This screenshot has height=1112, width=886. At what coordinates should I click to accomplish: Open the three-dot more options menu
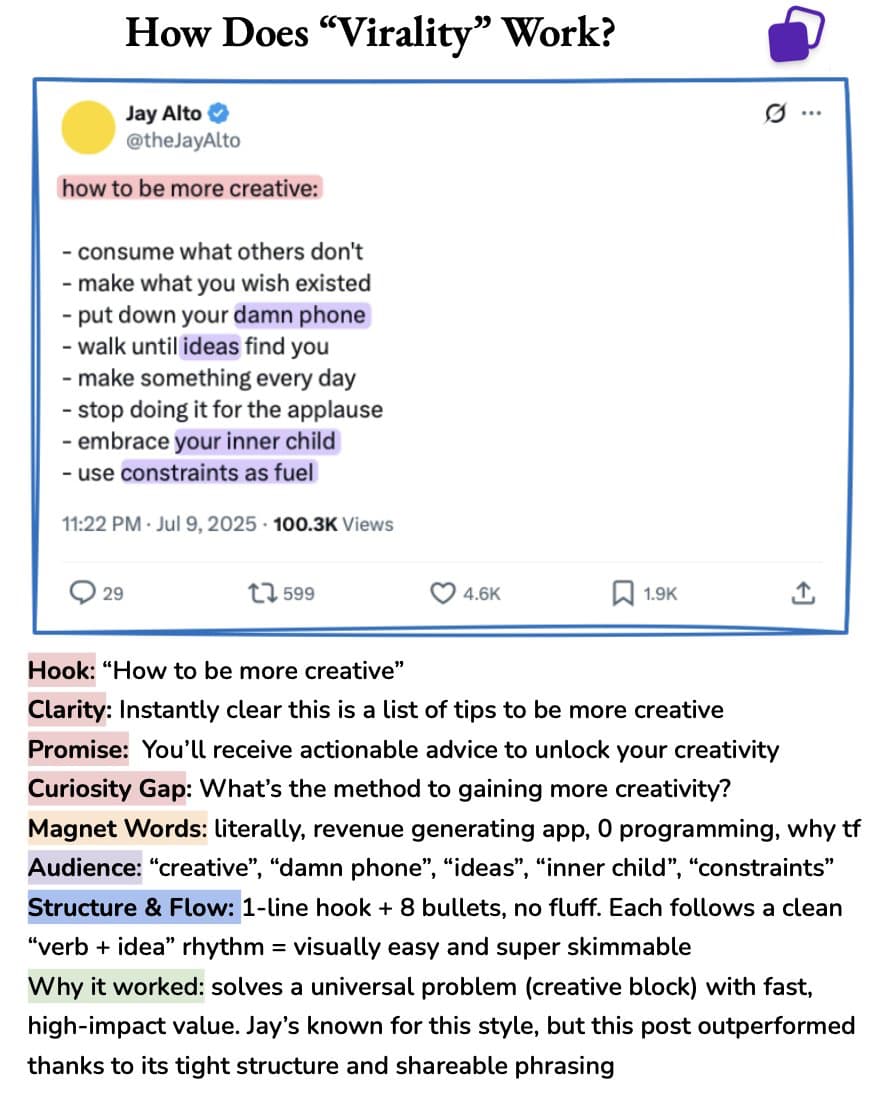tap(813, 112)
